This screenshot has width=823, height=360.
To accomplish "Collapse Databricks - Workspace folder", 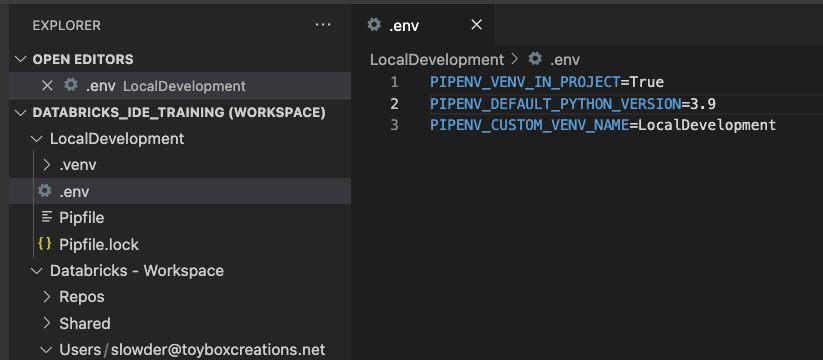I will click(37, 271).
